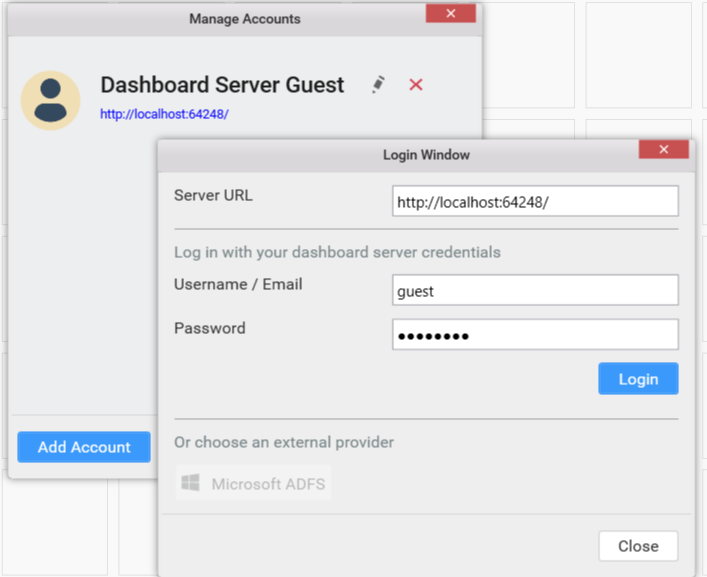Click the Password label text
The width and height of the screenshot is (707, 577).
[209, 328]
